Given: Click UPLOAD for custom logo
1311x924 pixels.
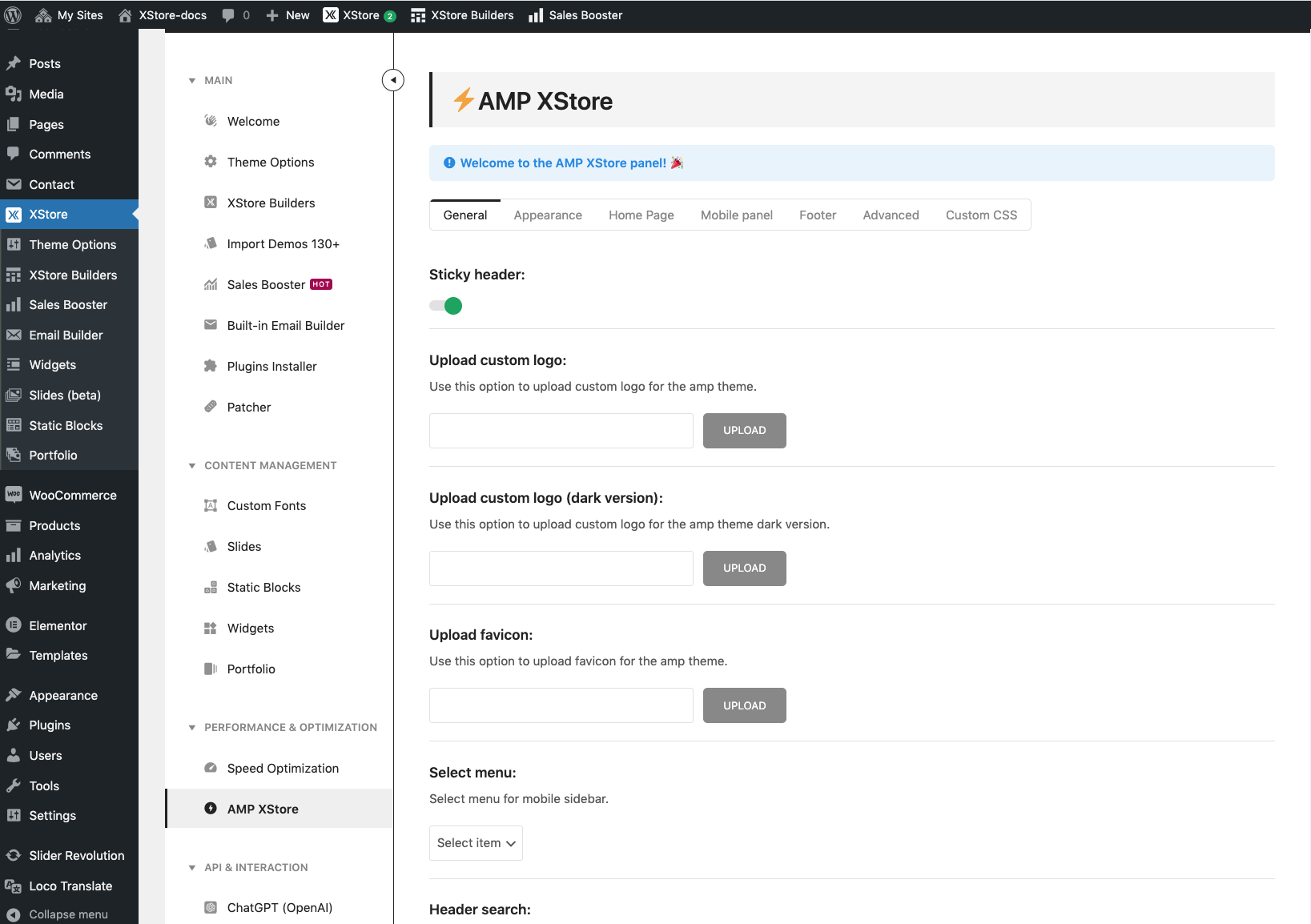Looking at the screenshot, I should click(745, 431).
